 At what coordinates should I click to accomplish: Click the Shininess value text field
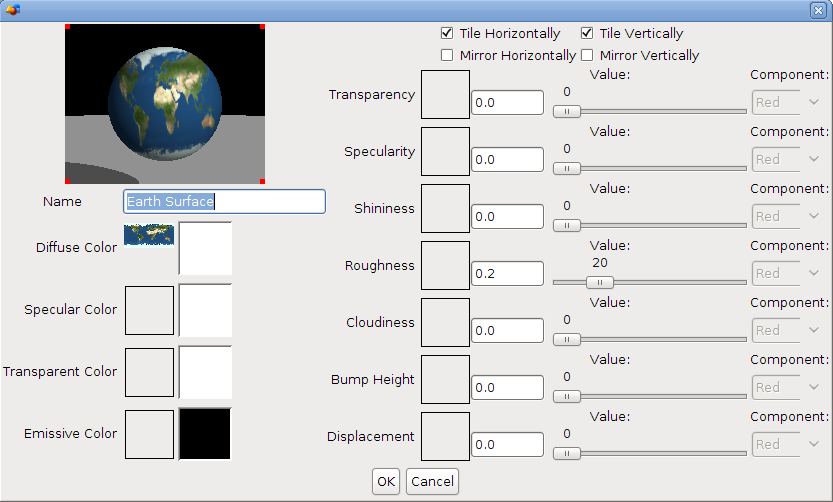tap(507, 216)
